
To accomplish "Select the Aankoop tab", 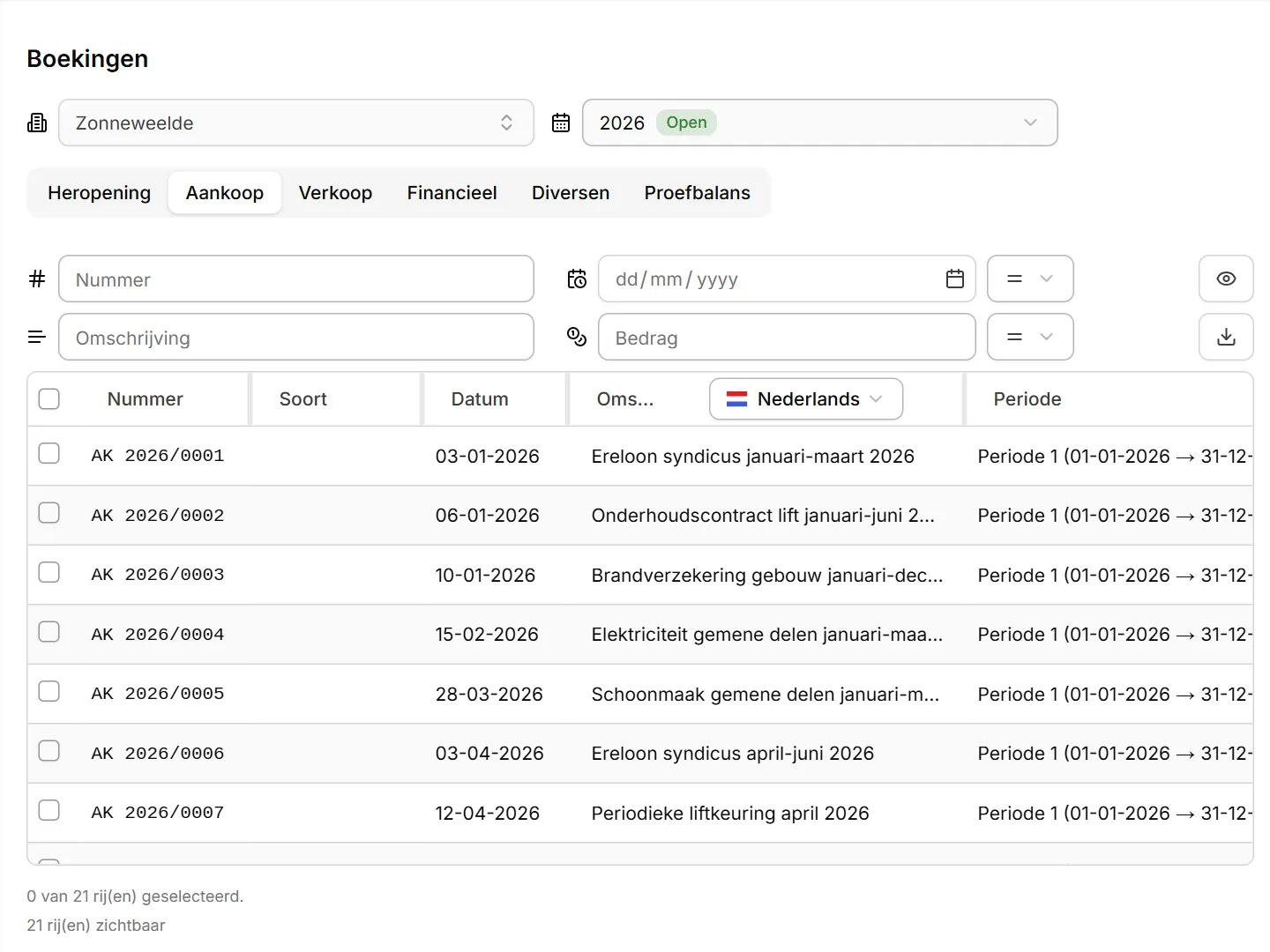I will pyautogui.click(x=225, y=193).
